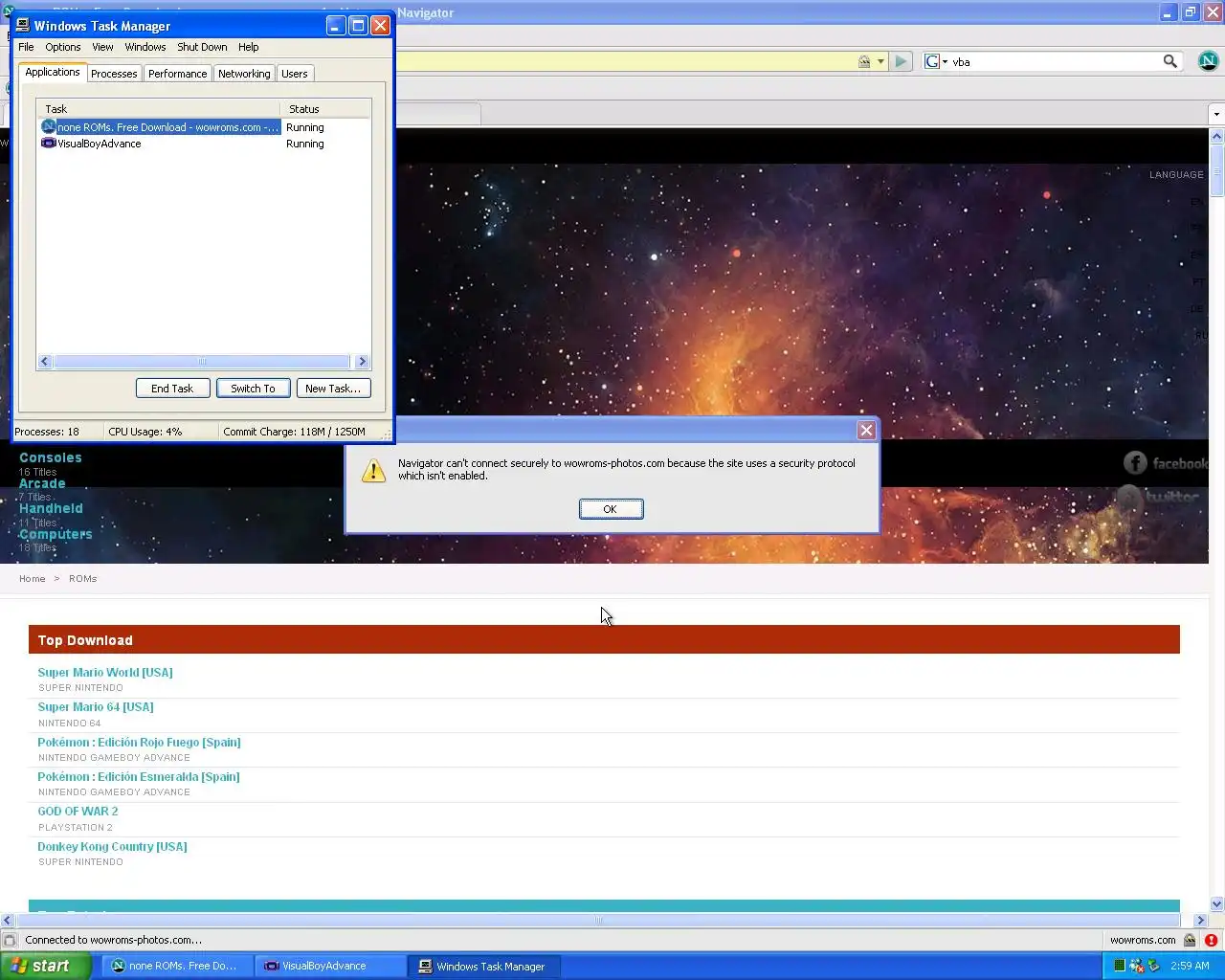Screen dimensions: 1225x980
Task: Click the page scroll down arrow
Action: 1216,903
